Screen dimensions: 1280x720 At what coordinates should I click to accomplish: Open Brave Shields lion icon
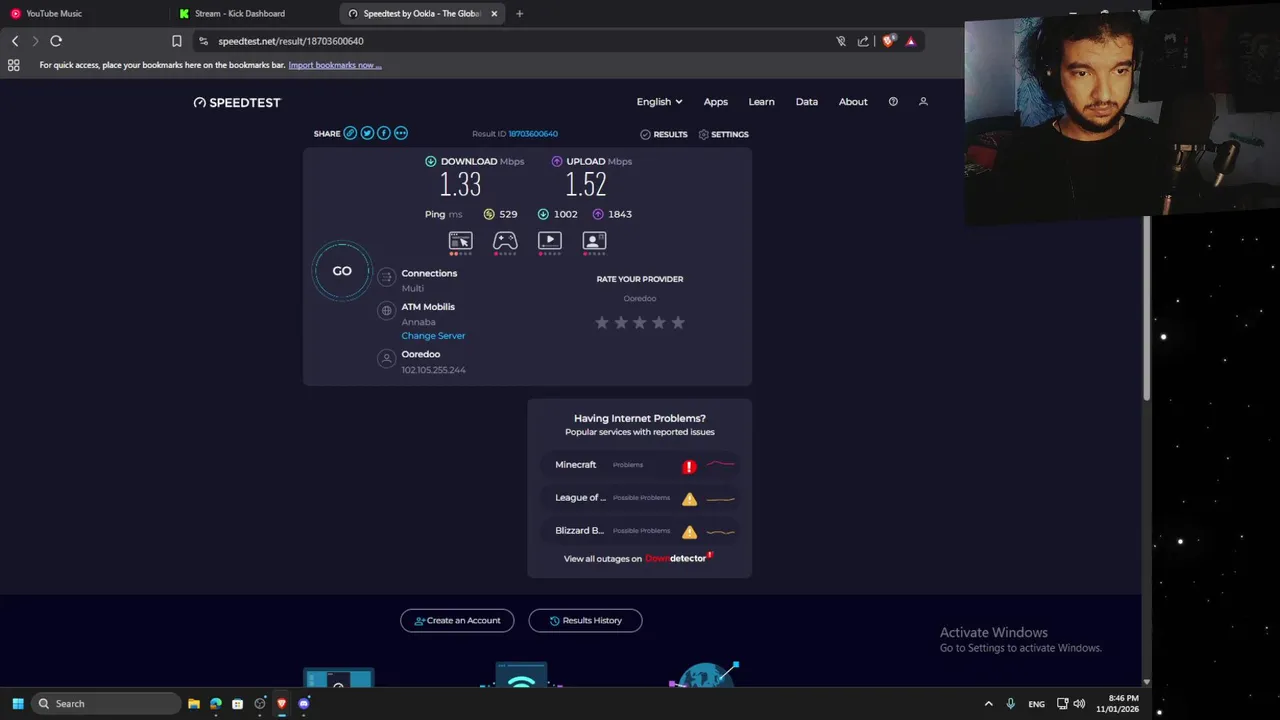(888, 41)
